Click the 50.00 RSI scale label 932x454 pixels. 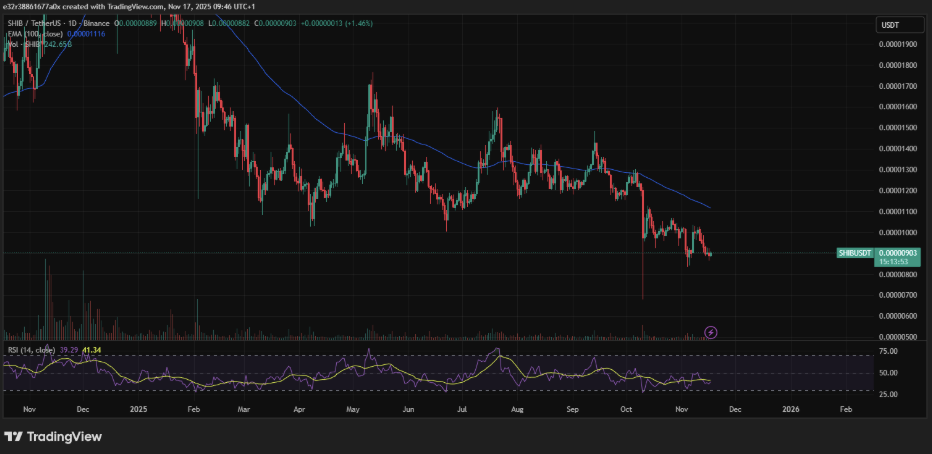pyautogui.click(x=889, y=373)
